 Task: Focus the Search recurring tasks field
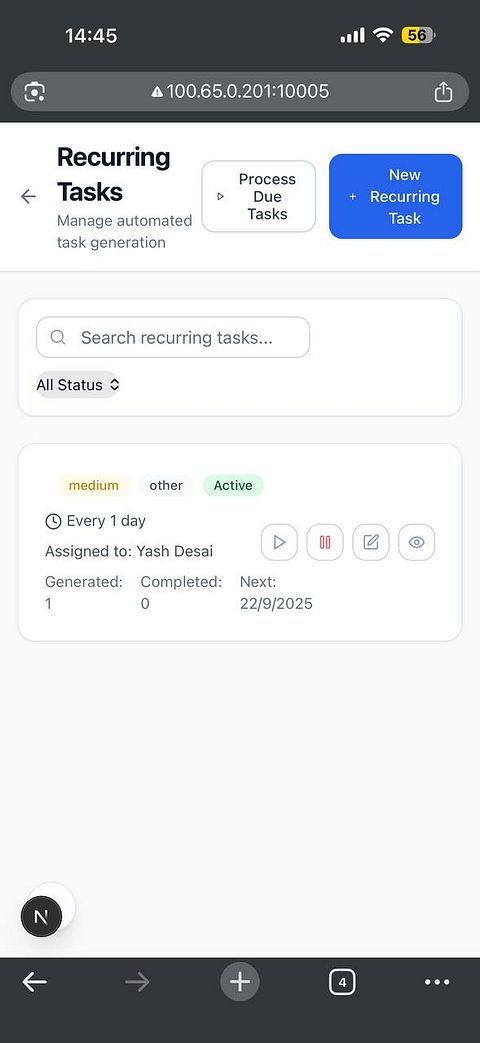[x=173, y=337]
